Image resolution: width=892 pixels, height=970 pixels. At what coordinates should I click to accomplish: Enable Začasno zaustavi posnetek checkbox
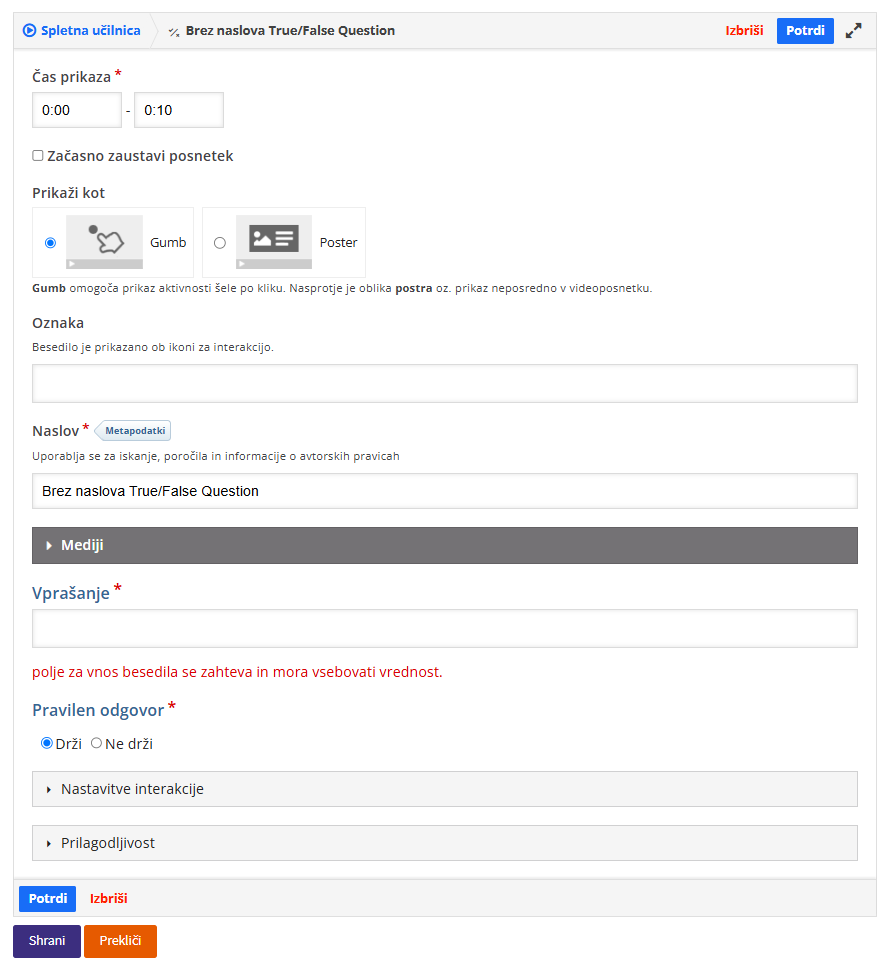click(x=38, y=156)
